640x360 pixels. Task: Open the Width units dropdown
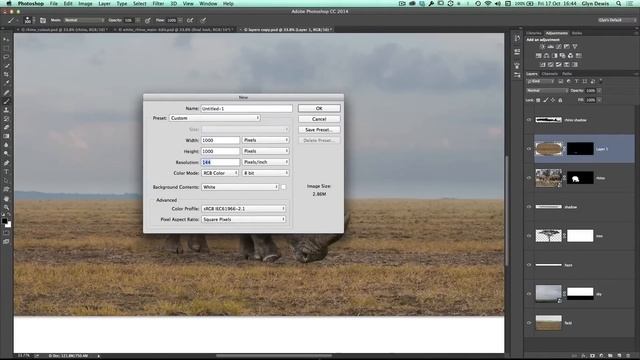tap(266, 140)
